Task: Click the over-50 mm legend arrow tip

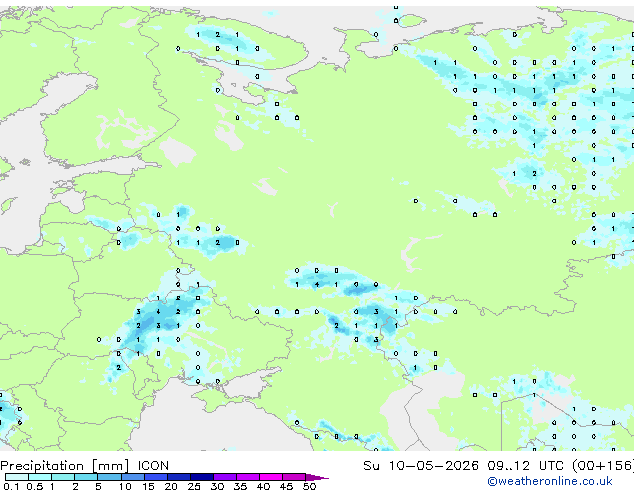Action: [x=317, y=477]
